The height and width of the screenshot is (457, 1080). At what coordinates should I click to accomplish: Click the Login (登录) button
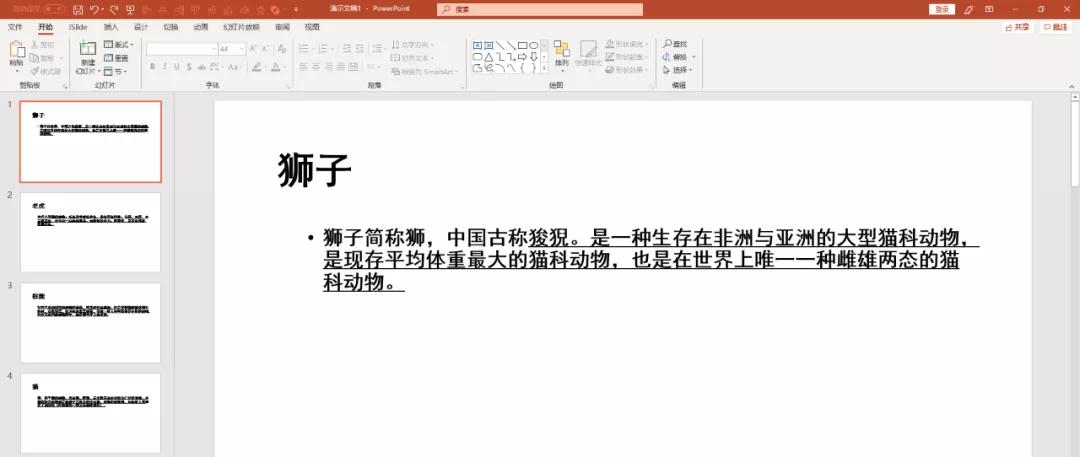(x=942, y=10)
